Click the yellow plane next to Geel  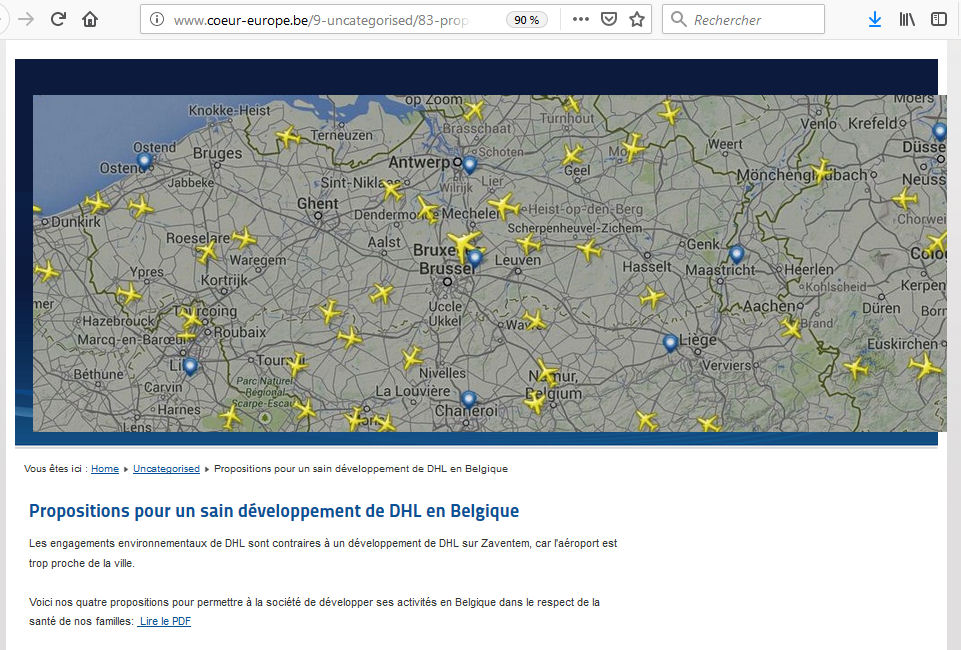pos(572,154)
